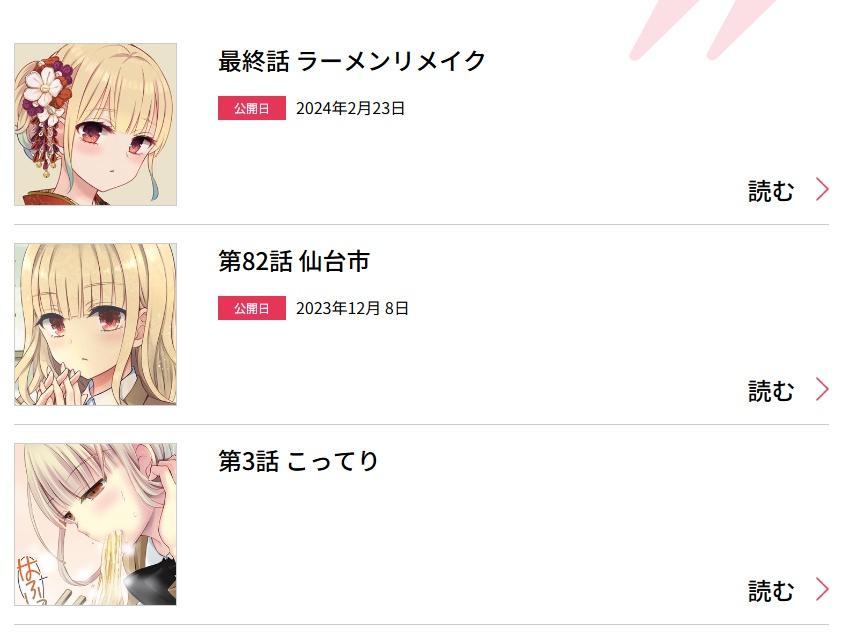Click 読む for the 最終話 episode
Screen dimensions: 850x637
click(x=771, y=191)
